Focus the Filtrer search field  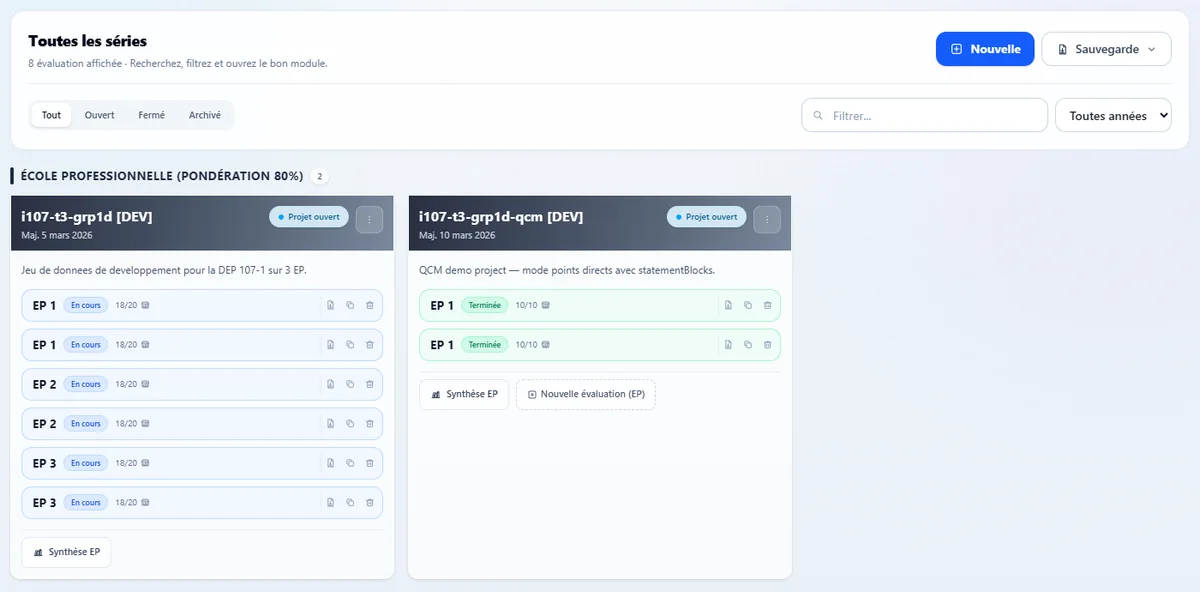(924, 115)
